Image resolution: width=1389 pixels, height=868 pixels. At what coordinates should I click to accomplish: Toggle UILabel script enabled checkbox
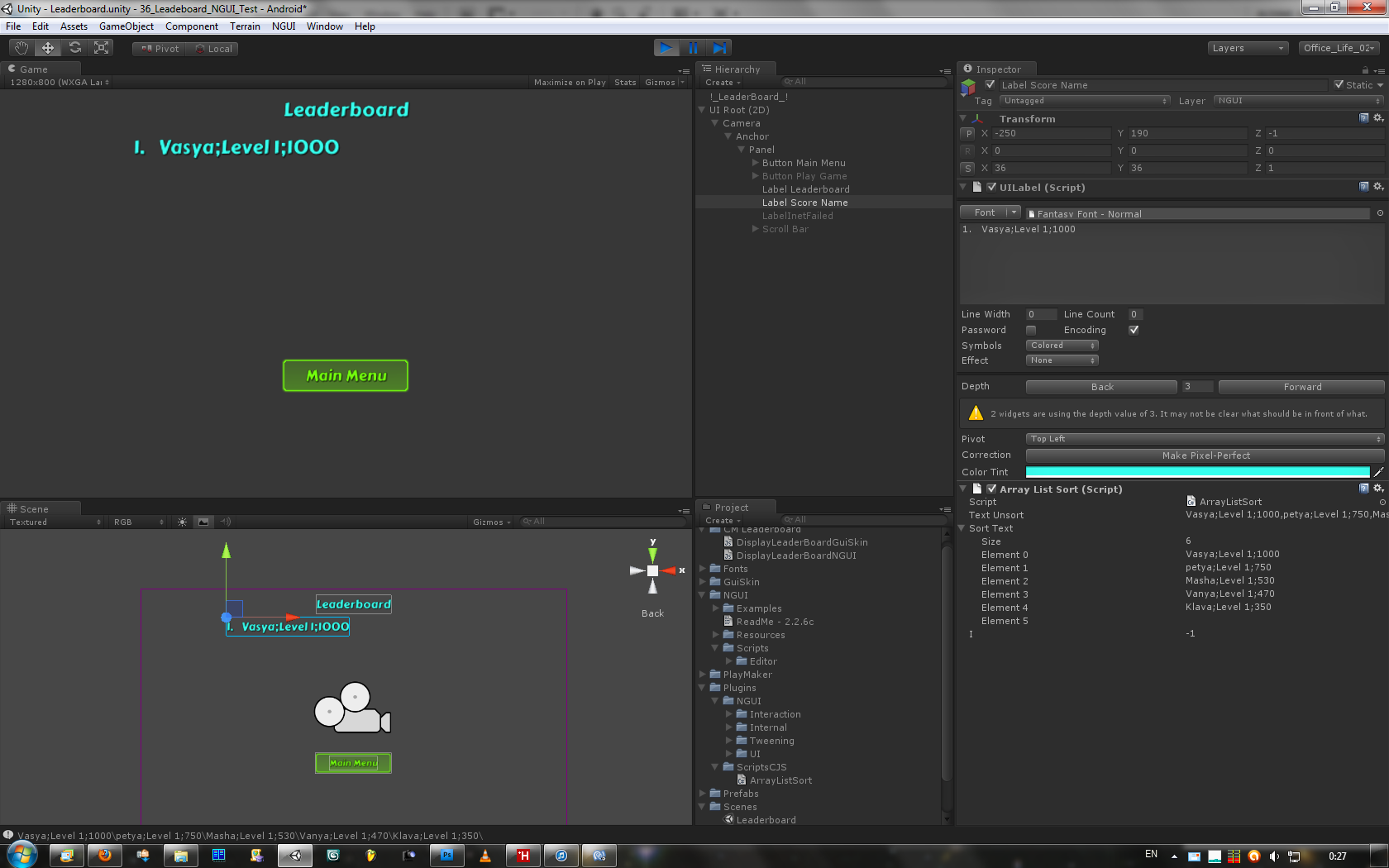991,187
